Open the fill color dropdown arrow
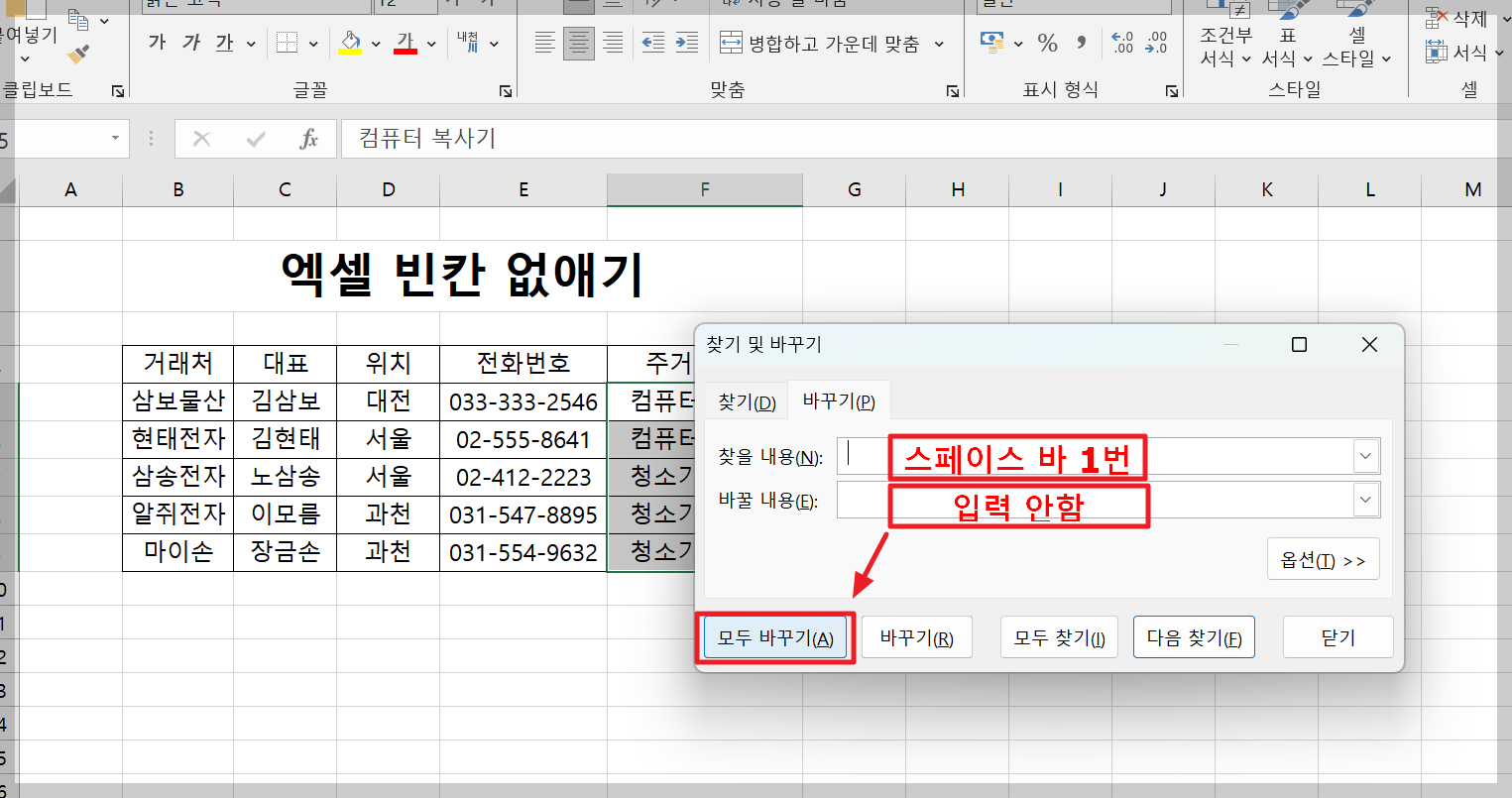The image size is (1512, 798). pyautogui.click(x=375, y=42)
